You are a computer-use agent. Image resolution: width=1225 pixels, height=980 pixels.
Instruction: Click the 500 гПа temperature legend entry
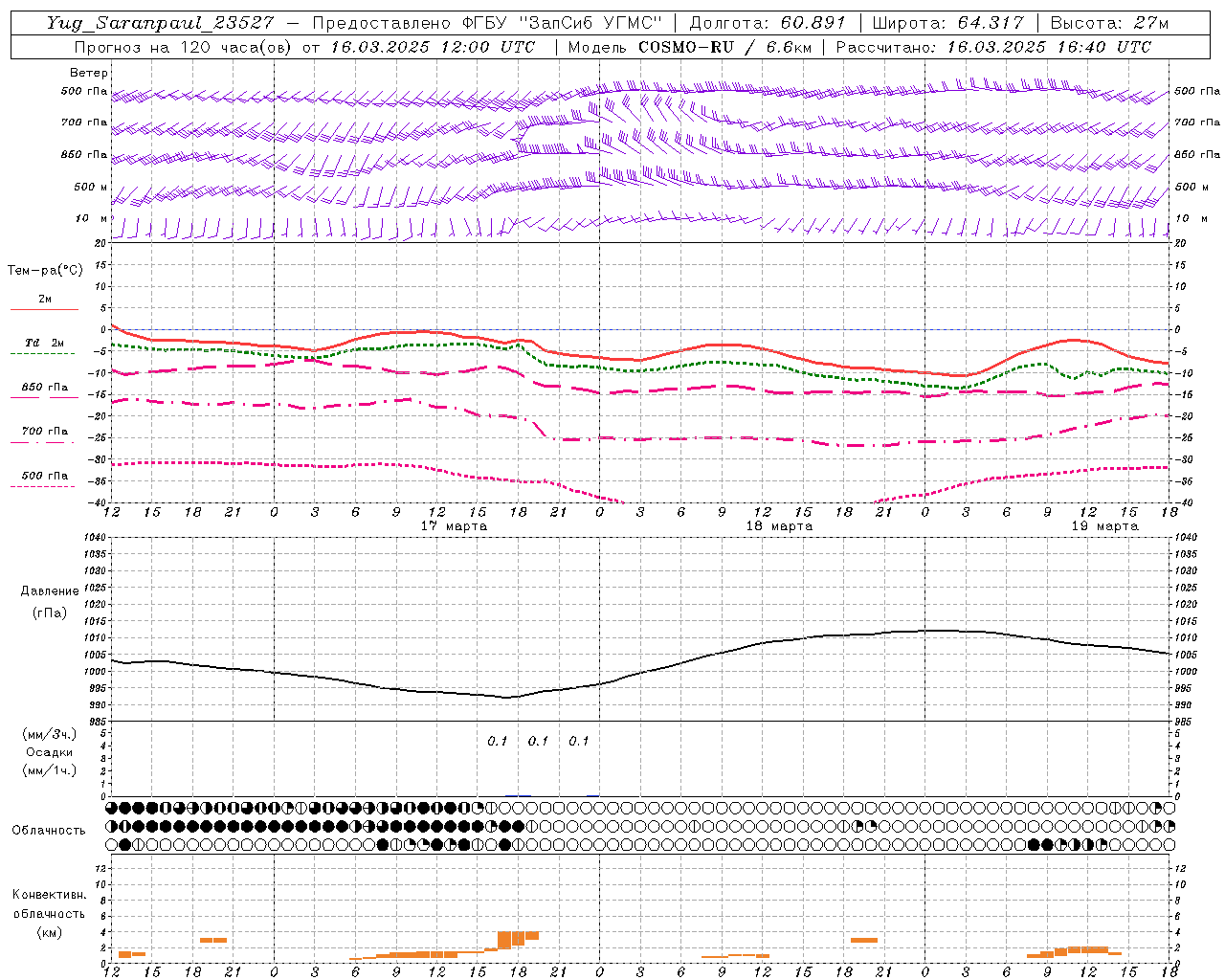tap(44, 476)
